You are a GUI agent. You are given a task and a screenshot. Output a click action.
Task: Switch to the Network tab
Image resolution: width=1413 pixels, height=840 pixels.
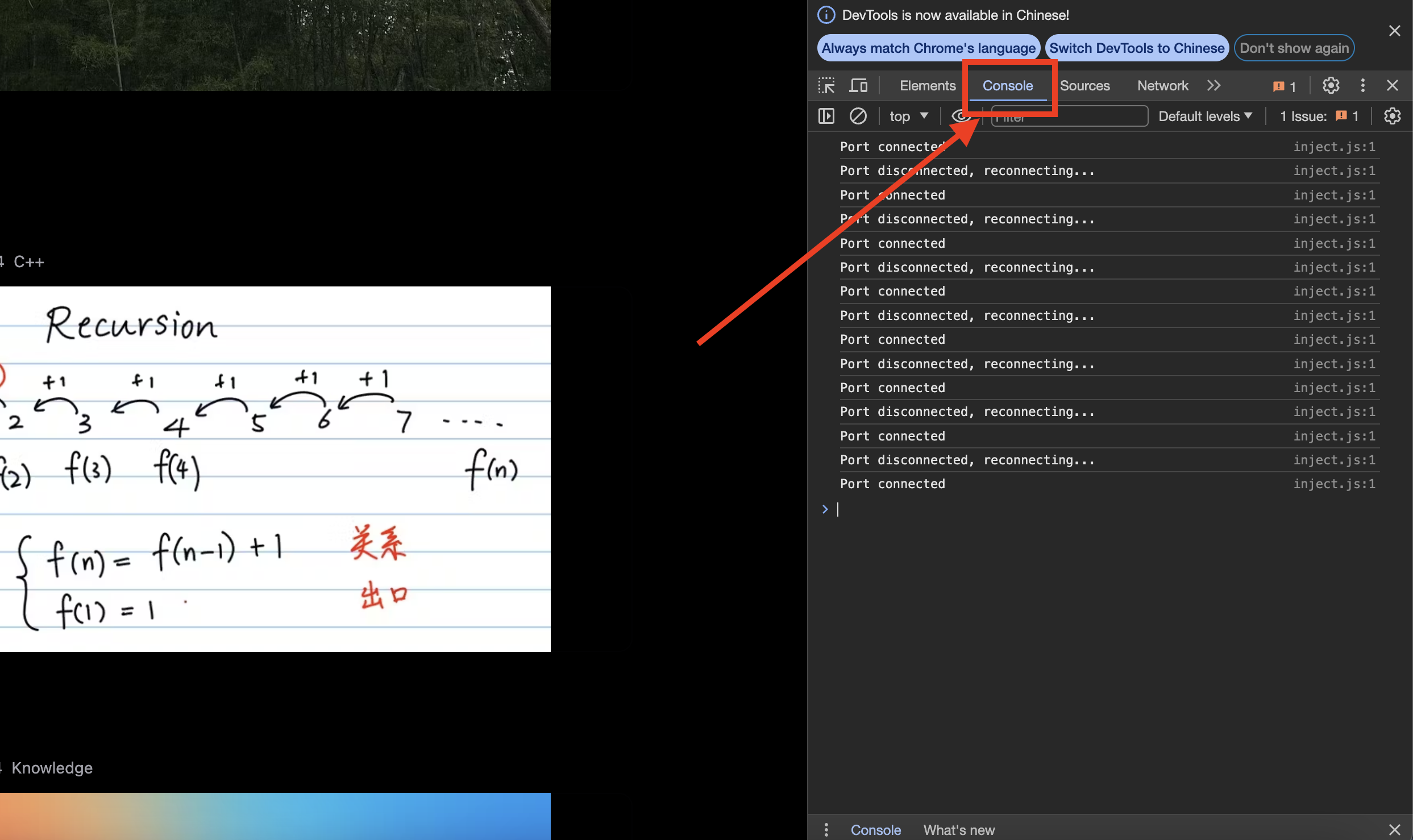point(1162,86)
